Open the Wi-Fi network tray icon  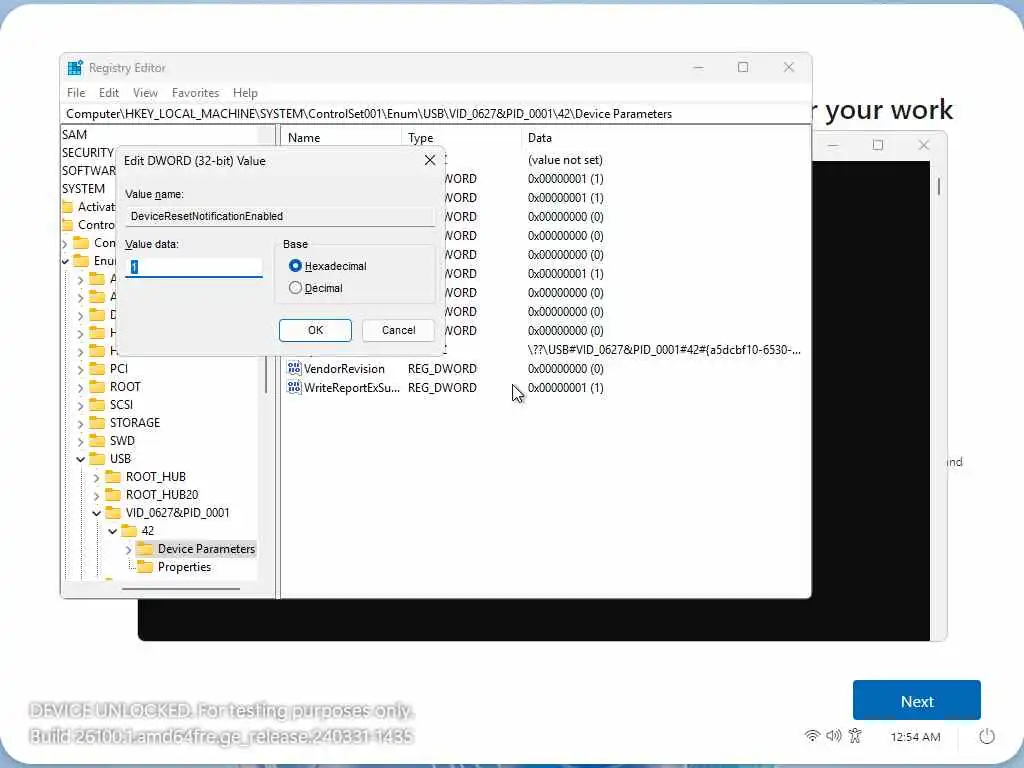(812, 736)
